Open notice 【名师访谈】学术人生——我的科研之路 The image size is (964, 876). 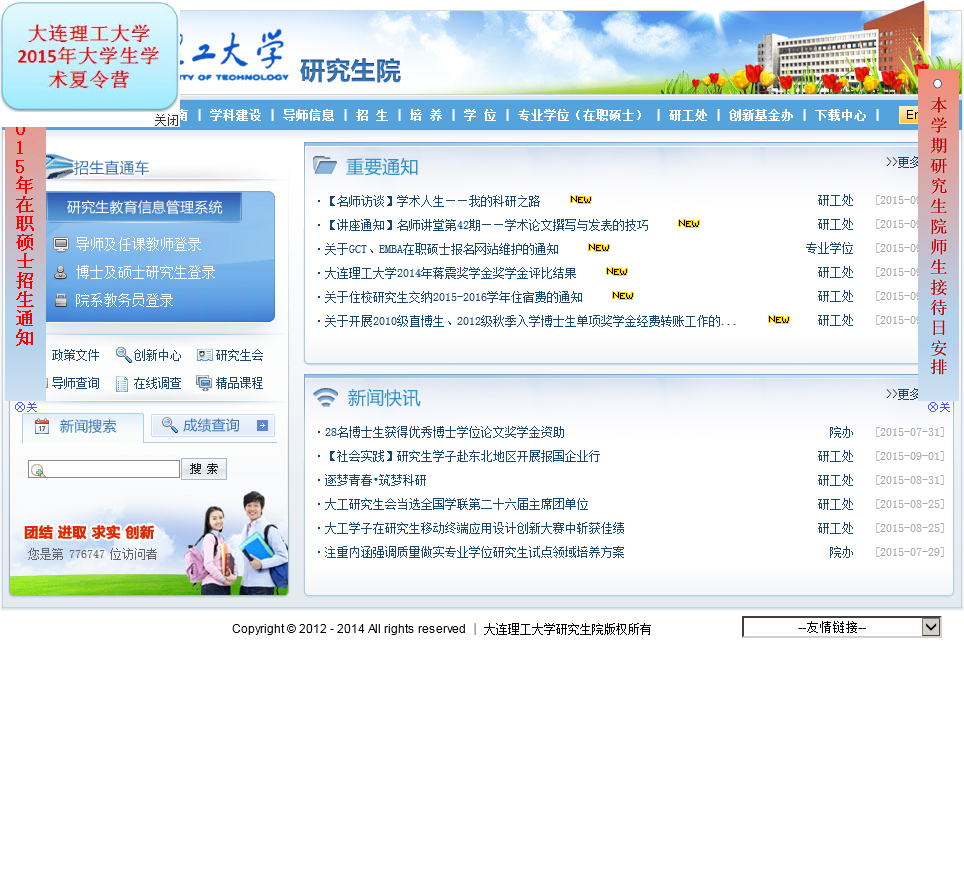(x=432, y=201)
